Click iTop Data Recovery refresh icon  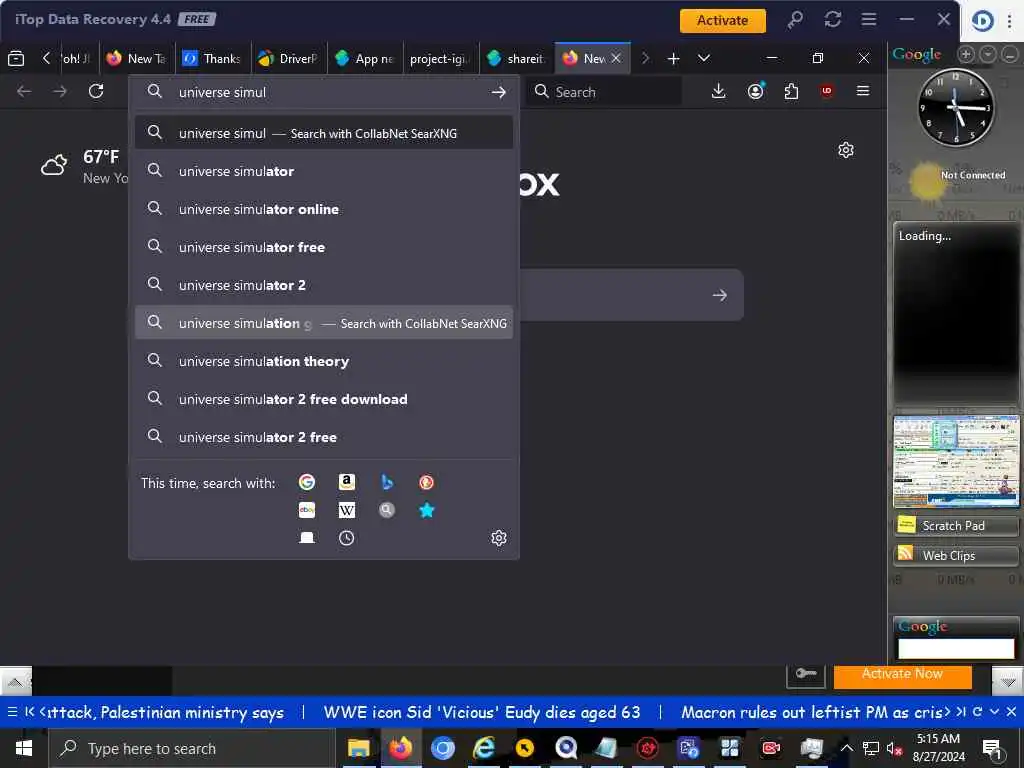point(833,20)
